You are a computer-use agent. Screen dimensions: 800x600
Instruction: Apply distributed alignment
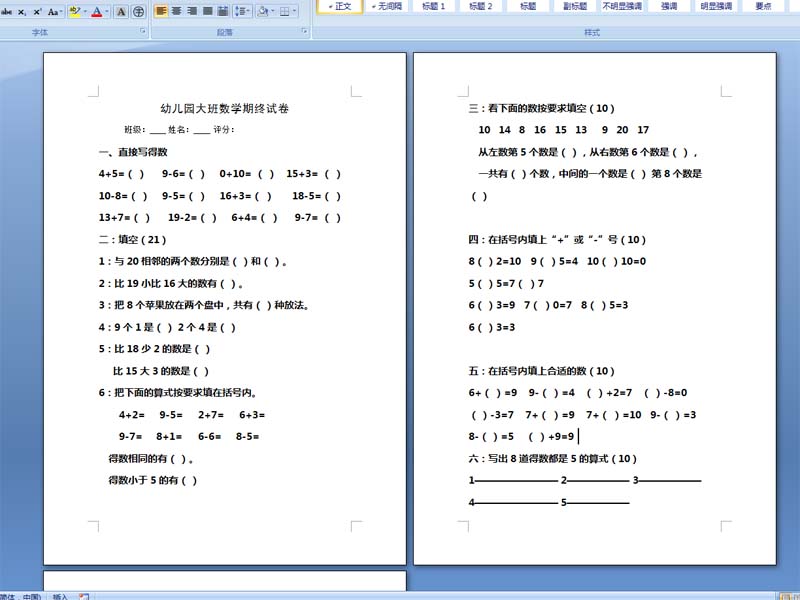[223, 11]
